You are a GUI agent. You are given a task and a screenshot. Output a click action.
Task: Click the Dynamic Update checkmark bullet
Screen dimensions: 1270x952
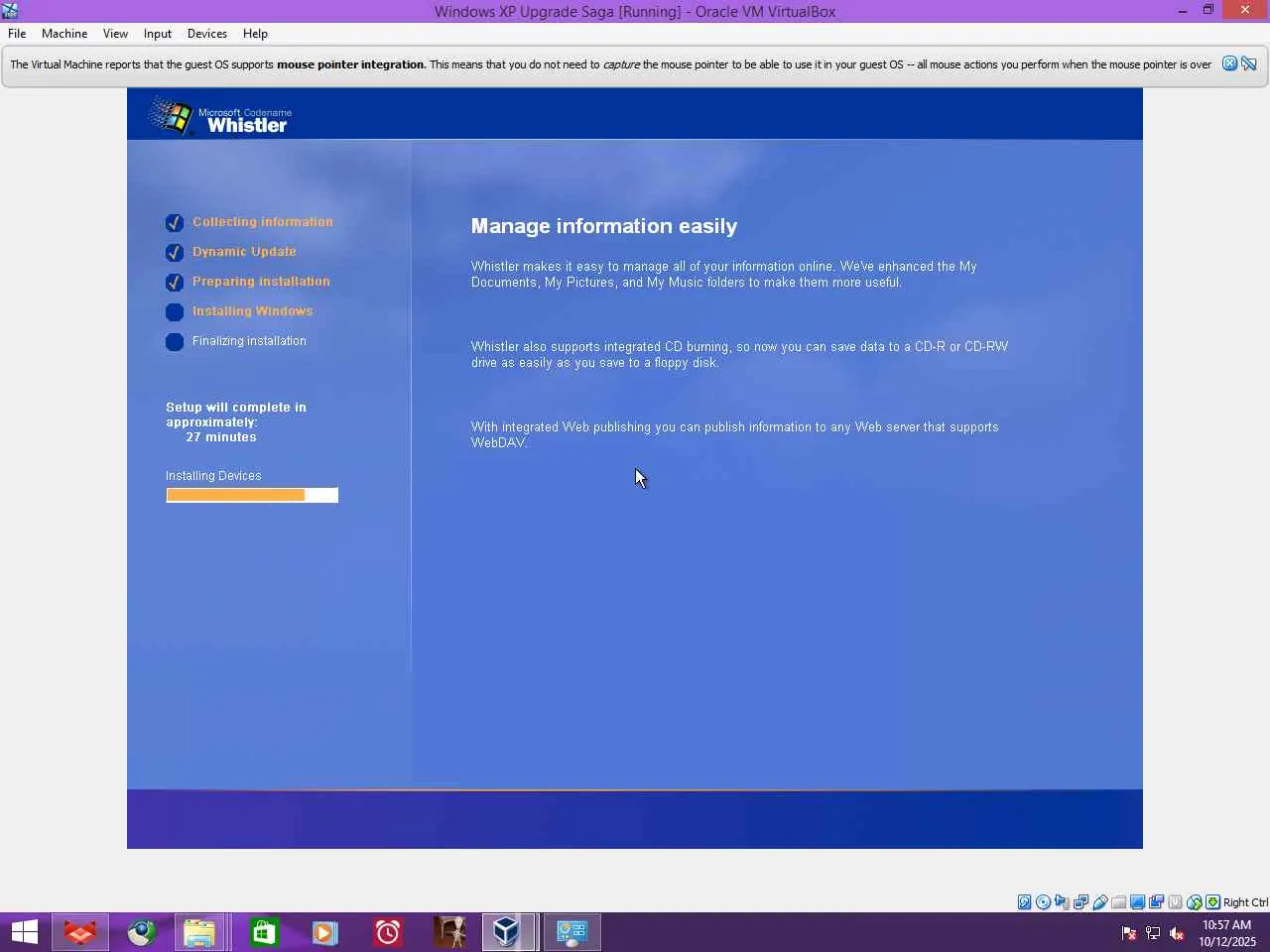coord(175,253)
